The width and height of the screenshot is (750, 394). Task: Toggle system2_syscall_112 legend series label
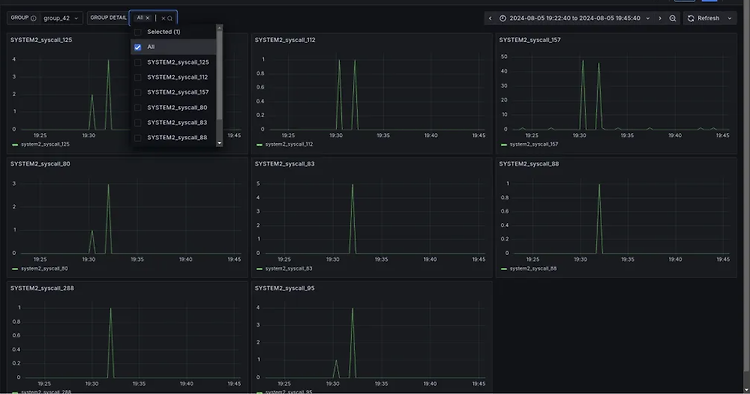coord(289,144)
